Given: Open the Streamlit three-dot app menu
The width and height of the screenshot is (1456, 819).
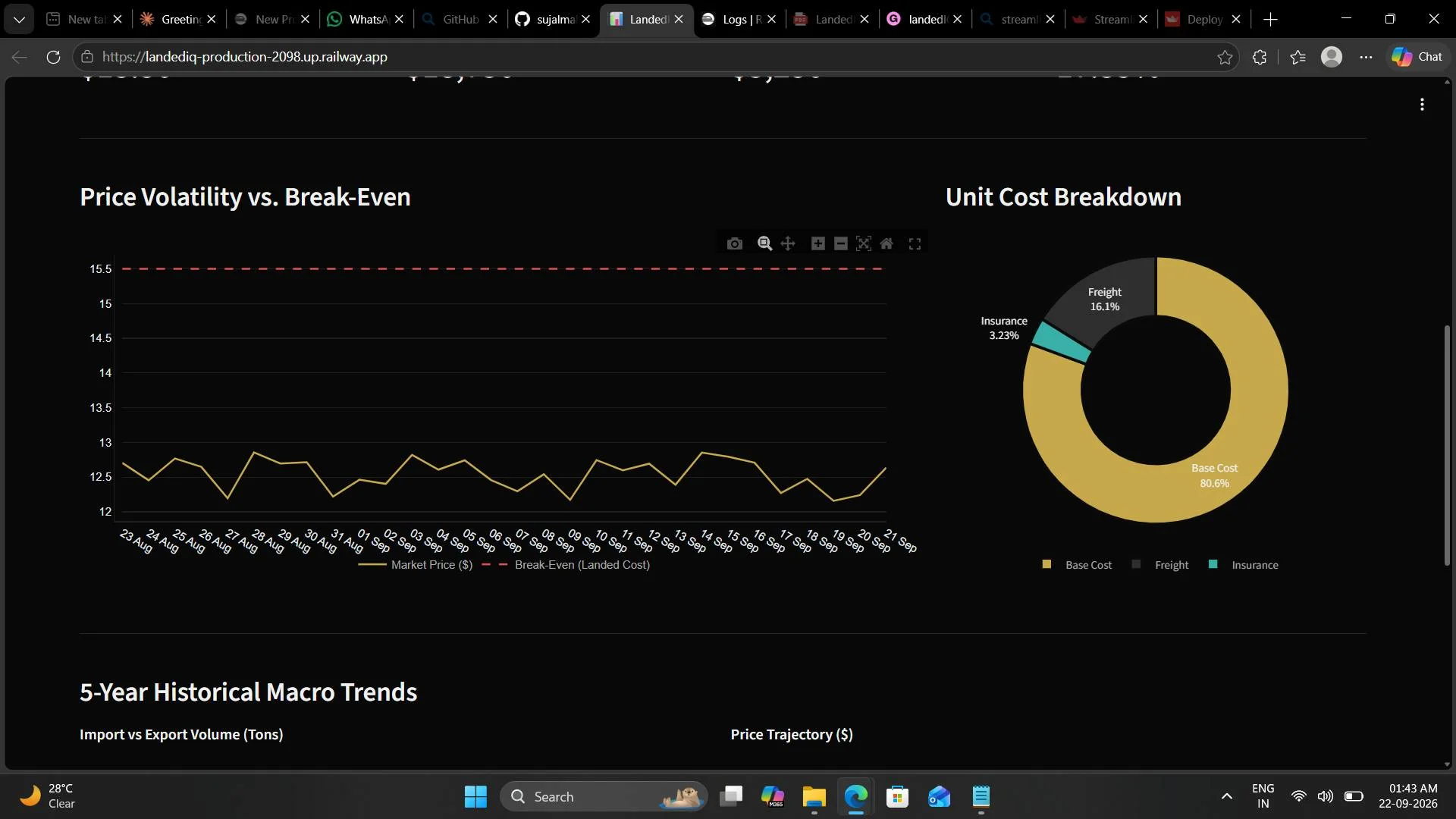Looking at the screenshot, I should [1422, 105].
